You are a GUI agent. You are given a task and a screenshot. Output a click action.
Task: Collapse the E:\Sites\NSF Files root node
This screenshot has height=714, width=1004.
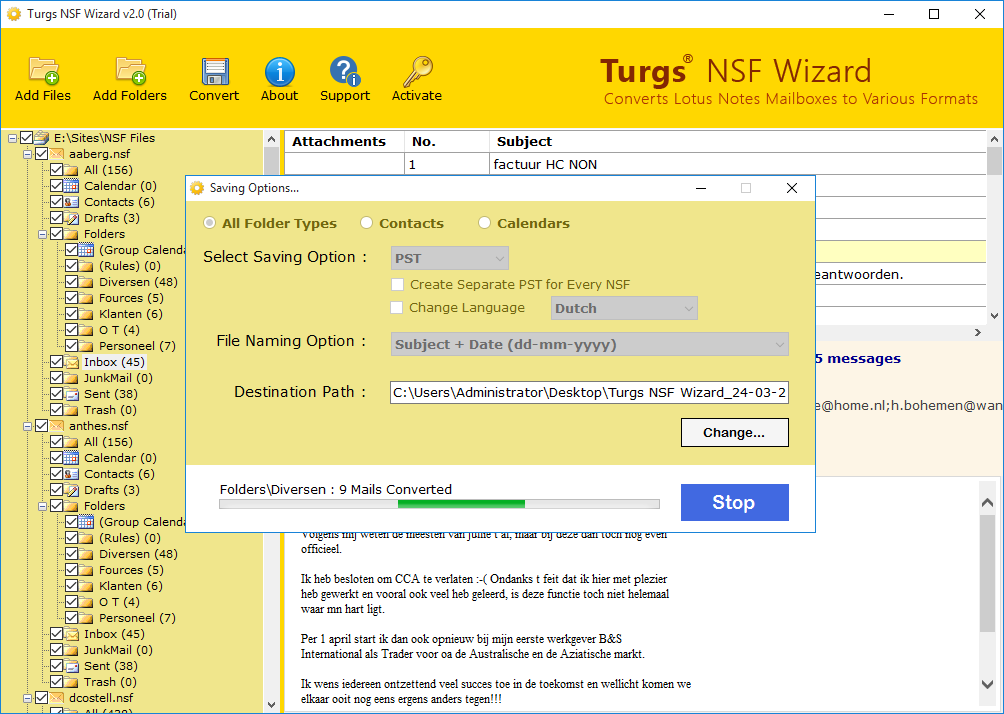[x=13, y=138]
